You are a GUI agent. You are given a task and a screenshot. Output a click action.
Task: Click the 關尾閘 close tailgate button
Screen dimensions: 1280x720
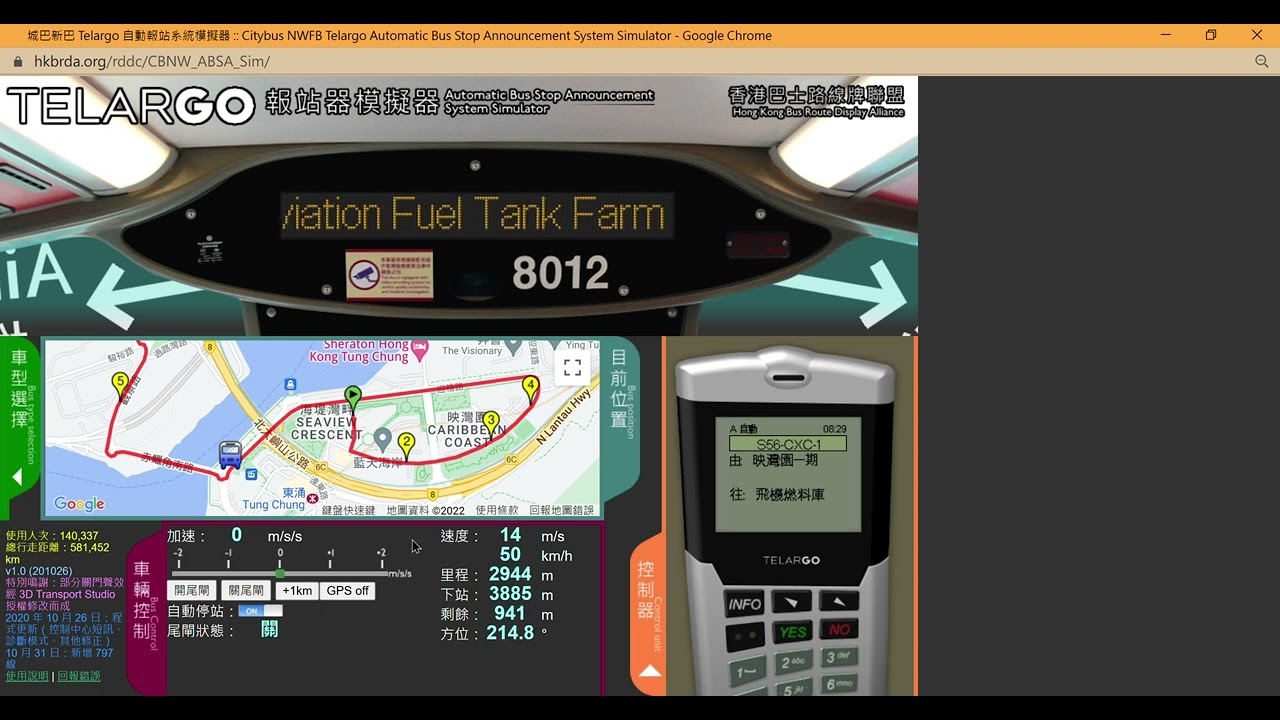click(245, 591)
